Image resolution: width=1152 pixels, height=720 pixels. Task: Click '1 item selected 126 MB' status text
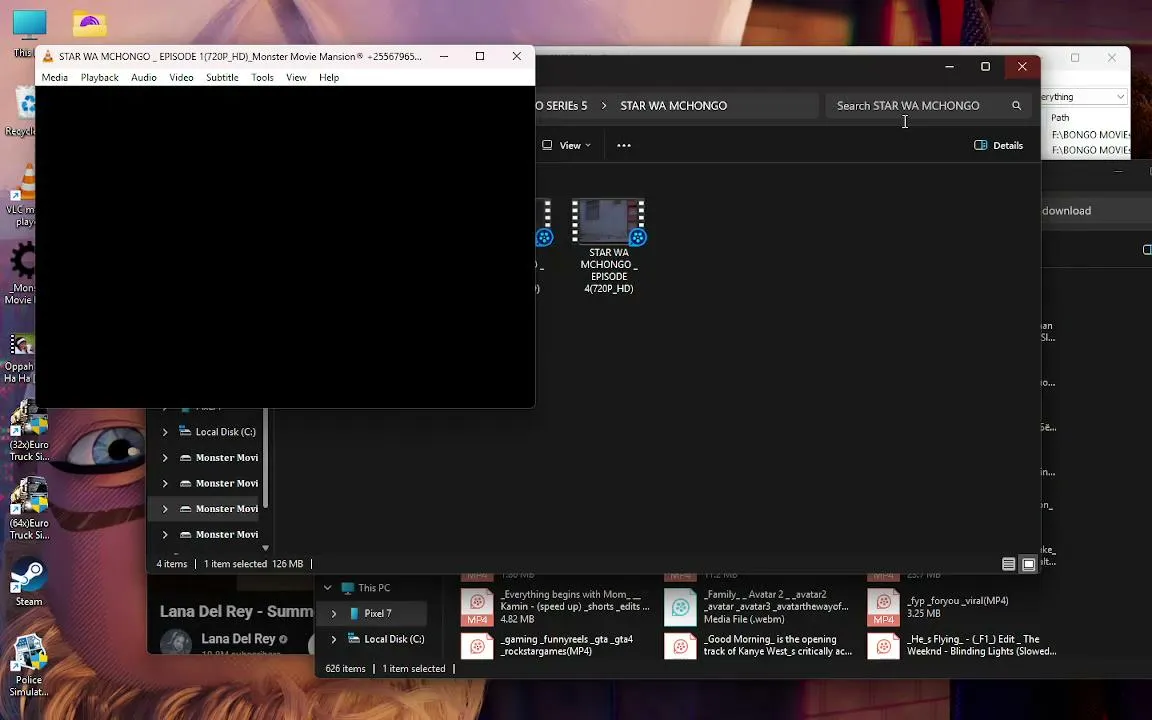coord(253,564)
